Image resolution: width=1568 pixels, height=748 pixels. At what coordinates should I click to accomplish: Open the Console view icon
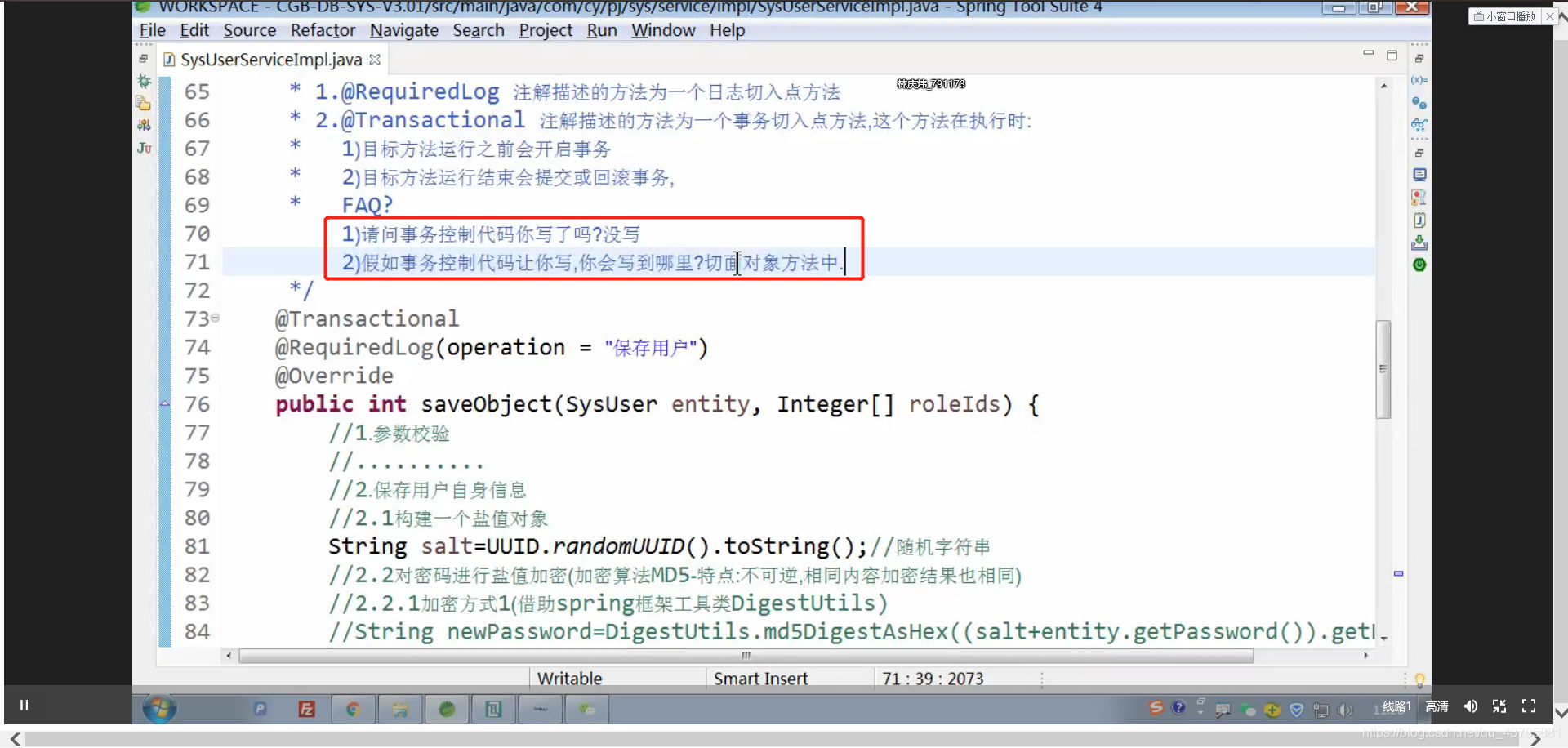coord(1419,175)
